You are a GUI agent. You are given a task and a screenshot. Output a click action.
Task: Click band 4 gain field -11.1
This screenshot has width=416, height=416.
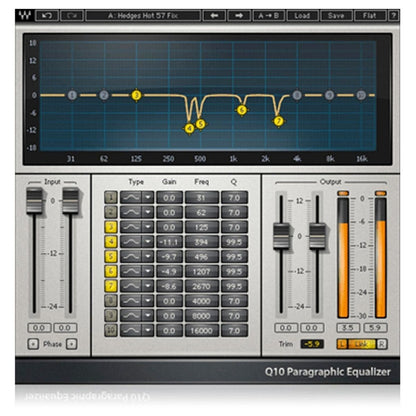tap(169, 242)
